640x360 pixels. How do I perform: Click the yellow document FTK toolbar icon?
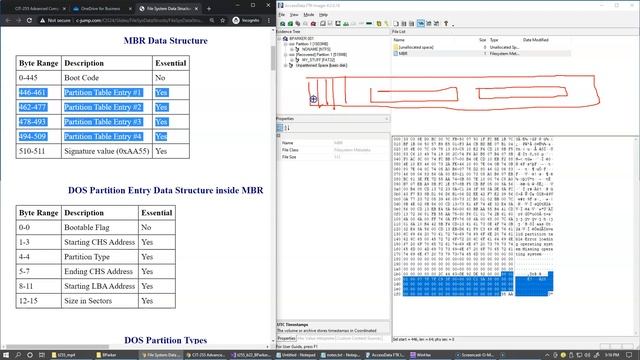(379, 24)
